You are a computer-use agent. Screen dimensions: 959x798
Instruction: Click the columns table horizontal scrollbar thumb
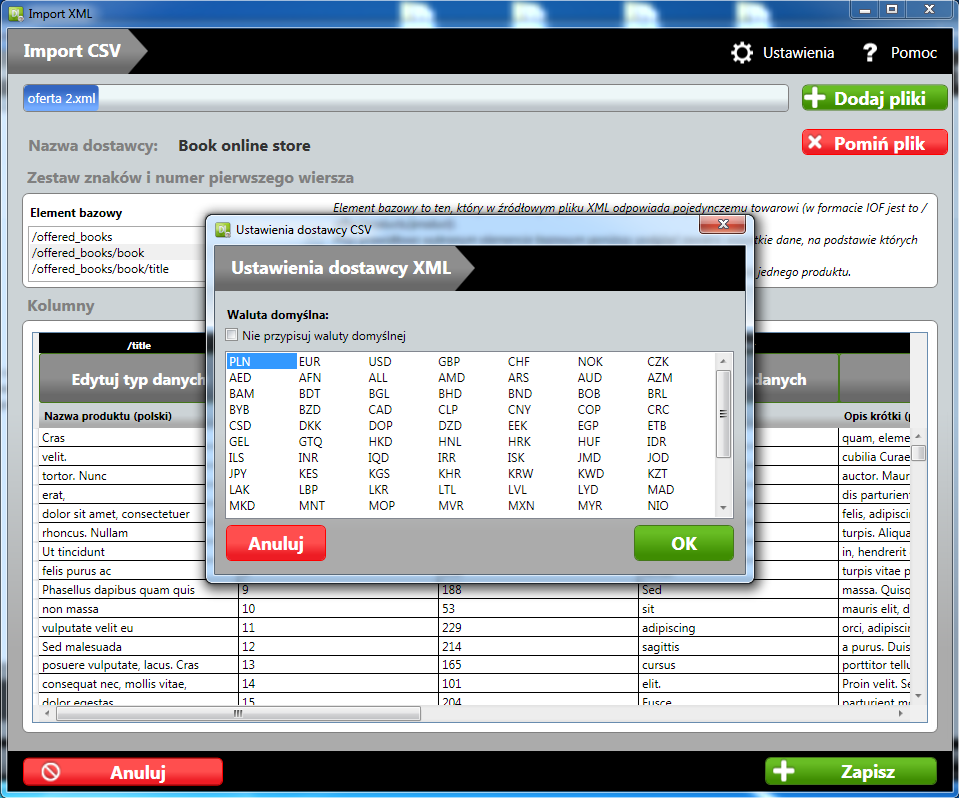[x=238, y=714]
